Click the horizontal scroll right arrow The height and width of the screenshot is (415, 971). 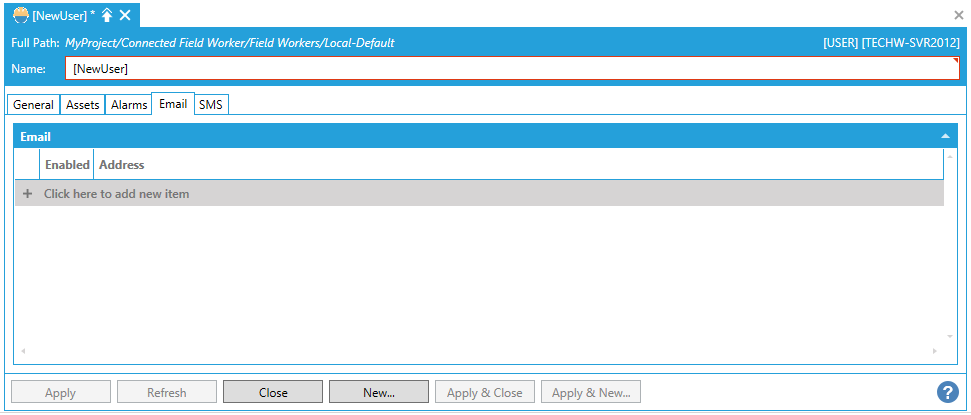936,351
